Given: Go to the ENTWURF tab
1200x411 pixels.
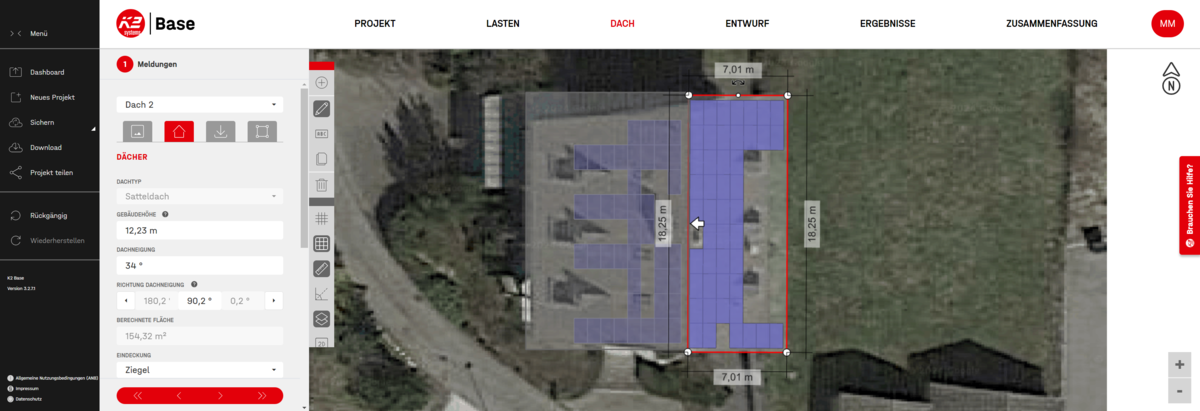Looking at the screenshot, I should [746, 23].
